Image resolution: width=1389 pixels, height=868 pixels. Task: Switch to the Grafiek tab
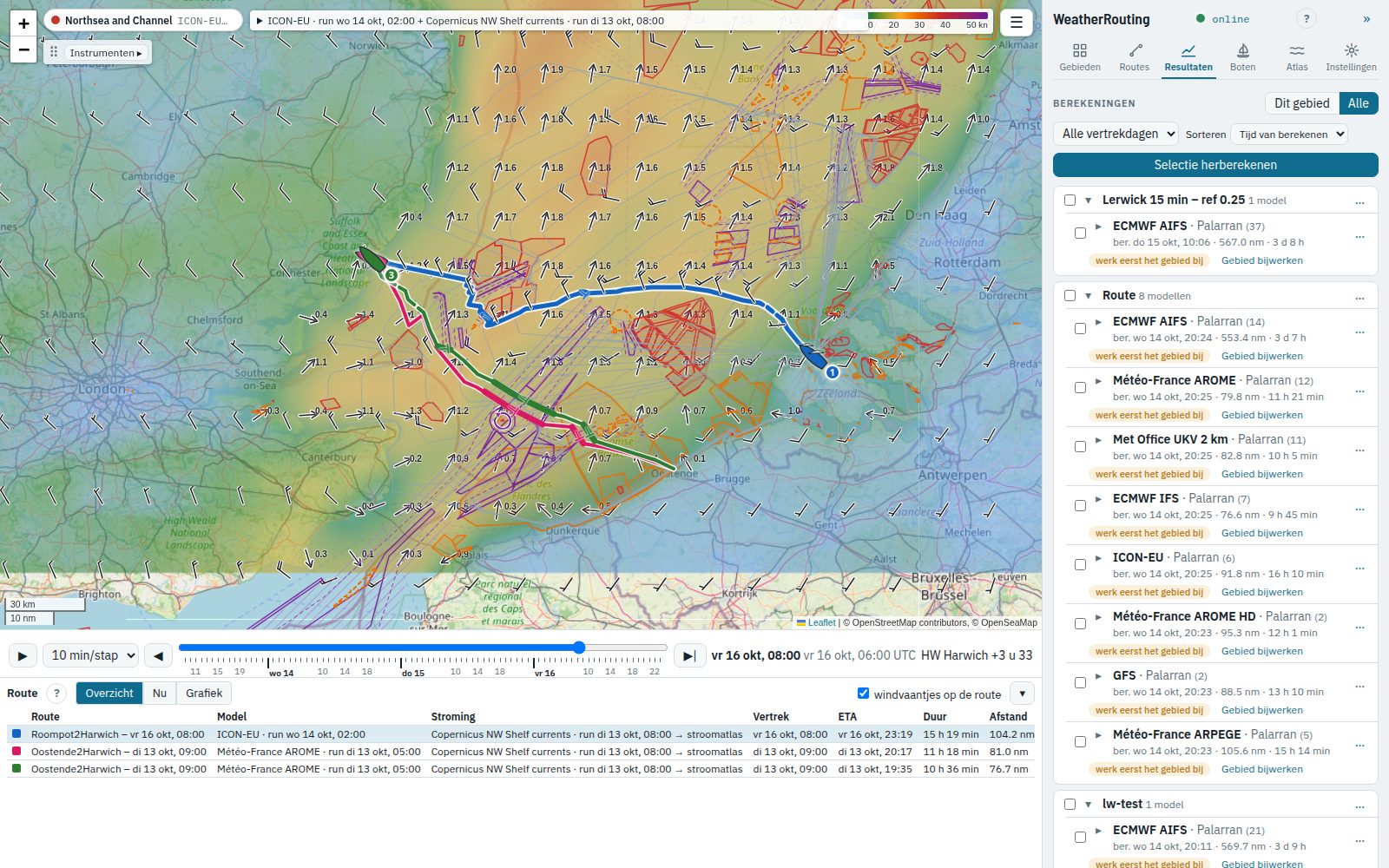coord(204,693)
